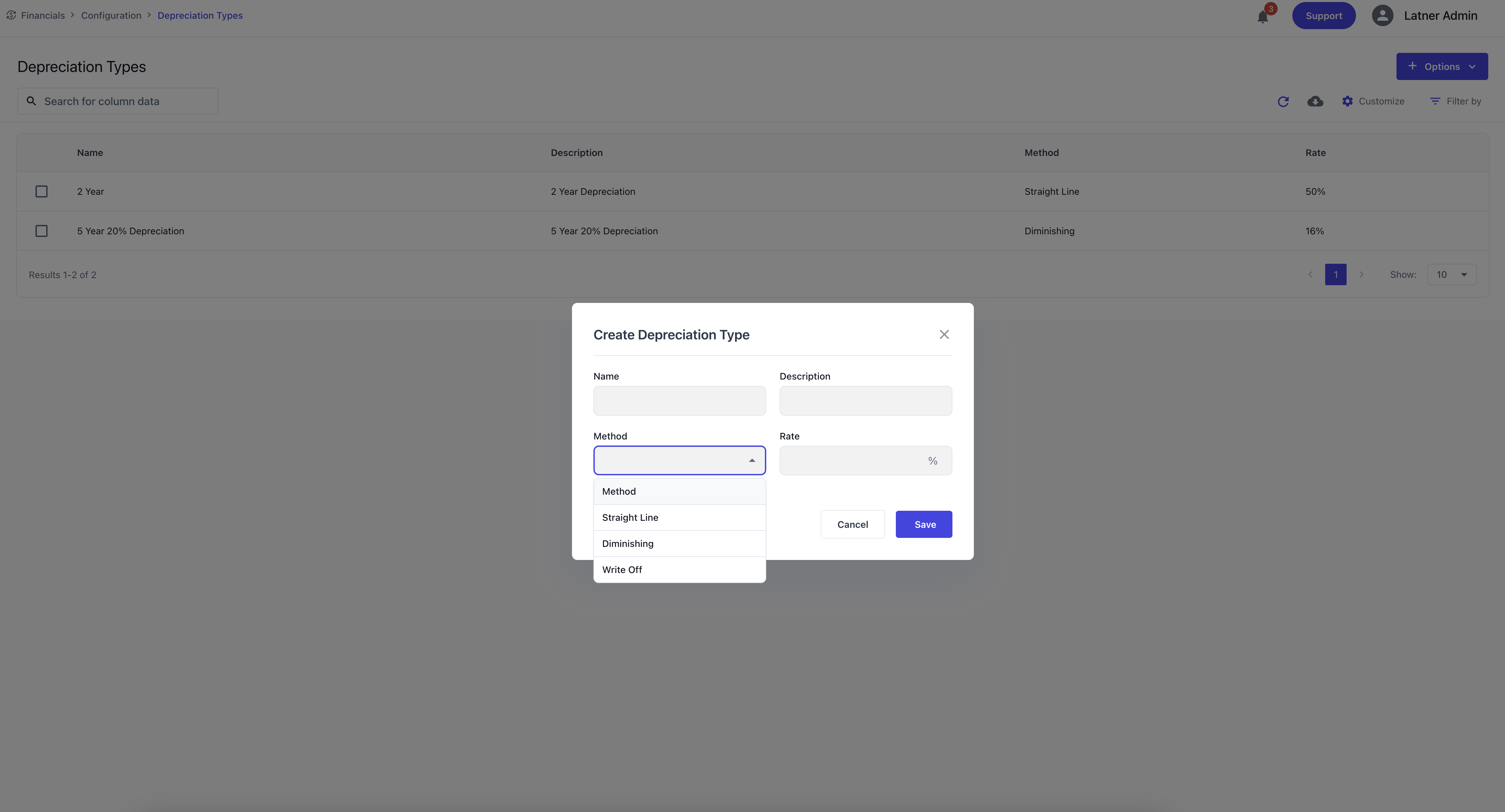The height and width of the screenshot is (812, 1505).
Task: Click the Customize gear icon
Action: 1347,101
